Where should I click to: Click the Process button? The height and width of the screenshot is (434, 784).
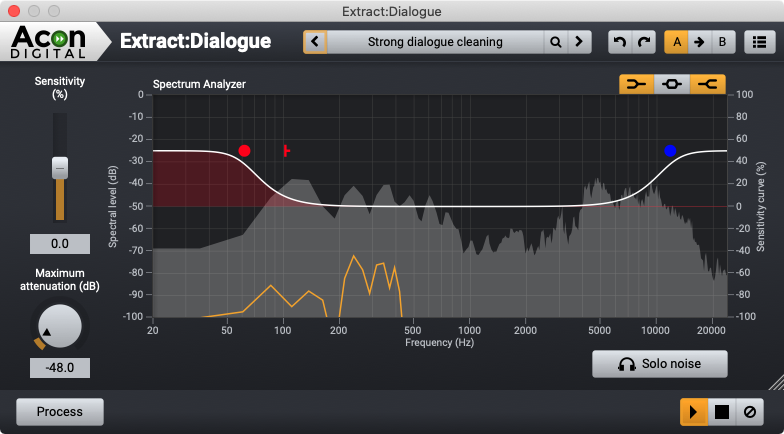[59, 411]
